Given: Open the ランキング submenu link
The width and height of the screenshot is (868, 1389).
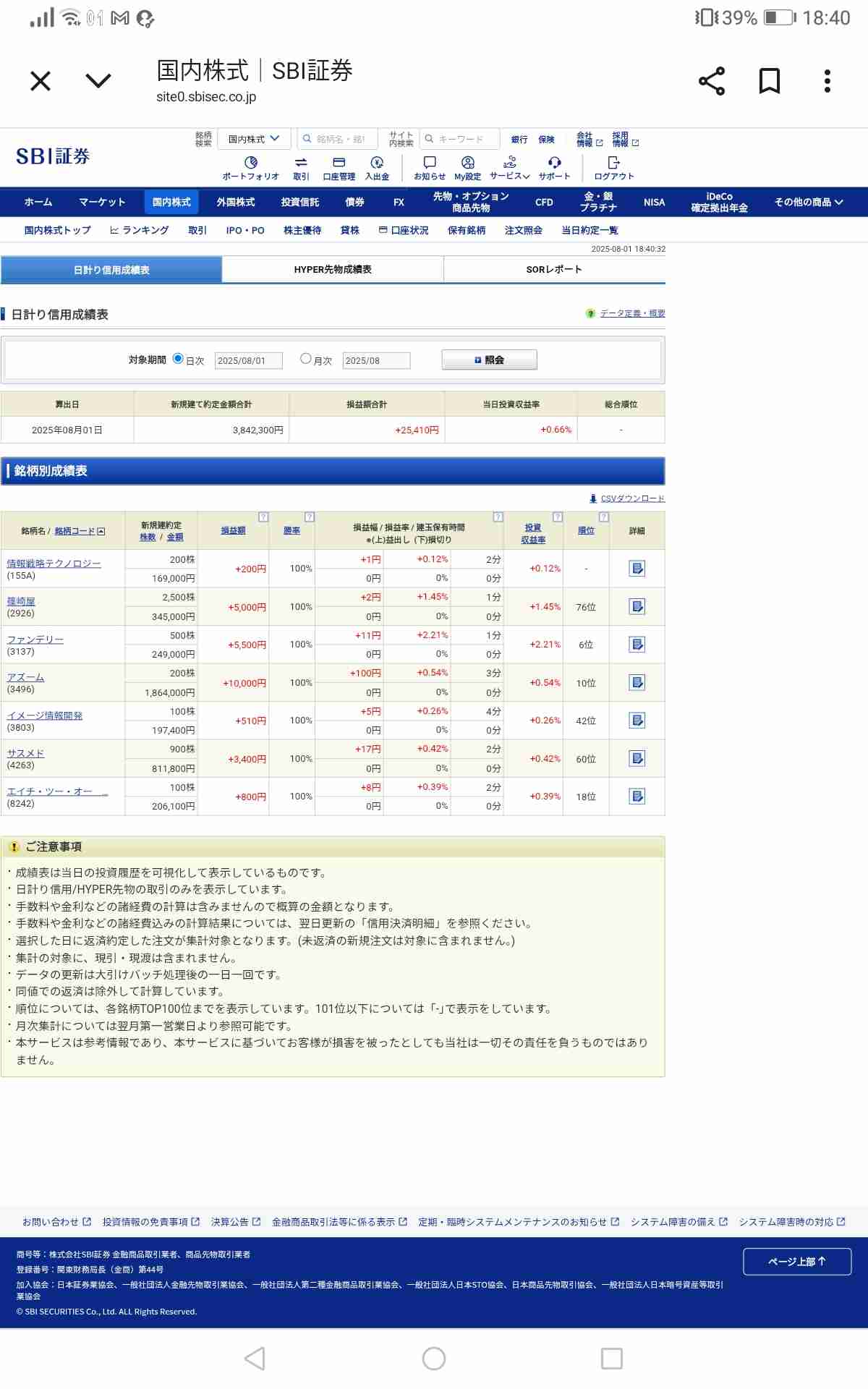Looking at the screenshot, I should click(x=140, y=230).
